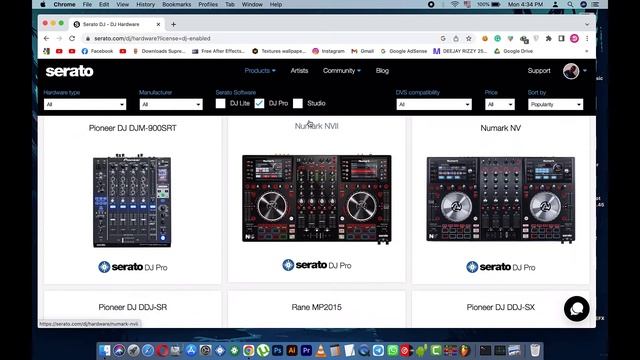Image resolution: width=640 pixels, height=360 pixels.
Task: Open Photoshop from the dock
Action: click(278, 350)
